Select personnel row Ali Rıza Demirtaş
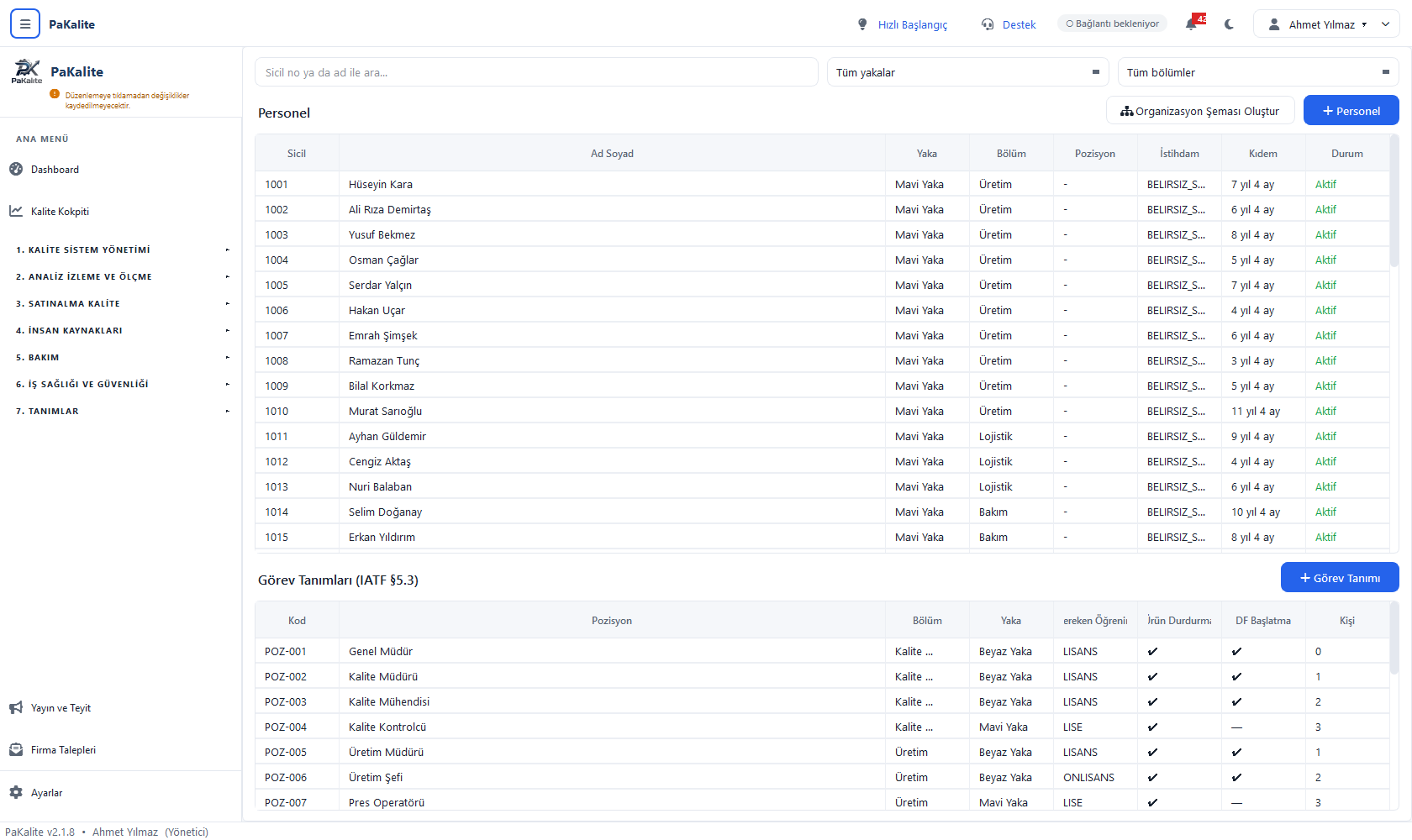Screen dimensions: 1412x840 pos(822,209)
